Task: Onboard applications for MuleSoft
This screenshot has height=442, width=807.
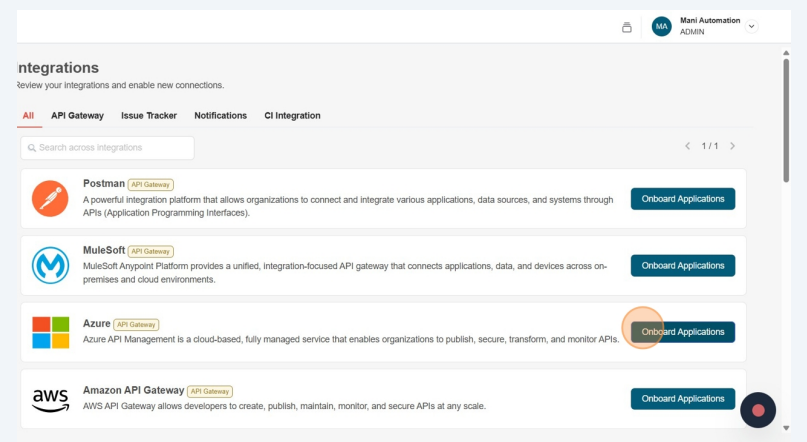Action: click(682, 265)
